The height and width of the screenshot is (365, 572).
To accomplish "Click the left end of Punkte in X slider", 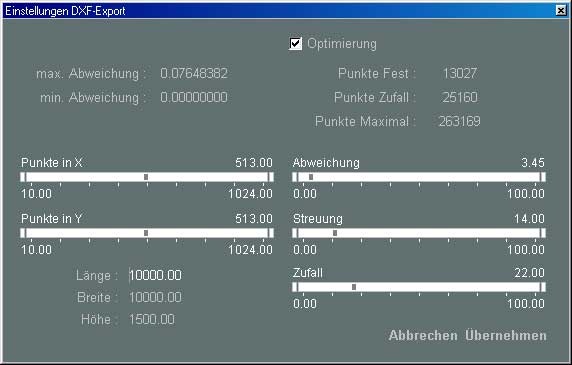I will point(23,177).
